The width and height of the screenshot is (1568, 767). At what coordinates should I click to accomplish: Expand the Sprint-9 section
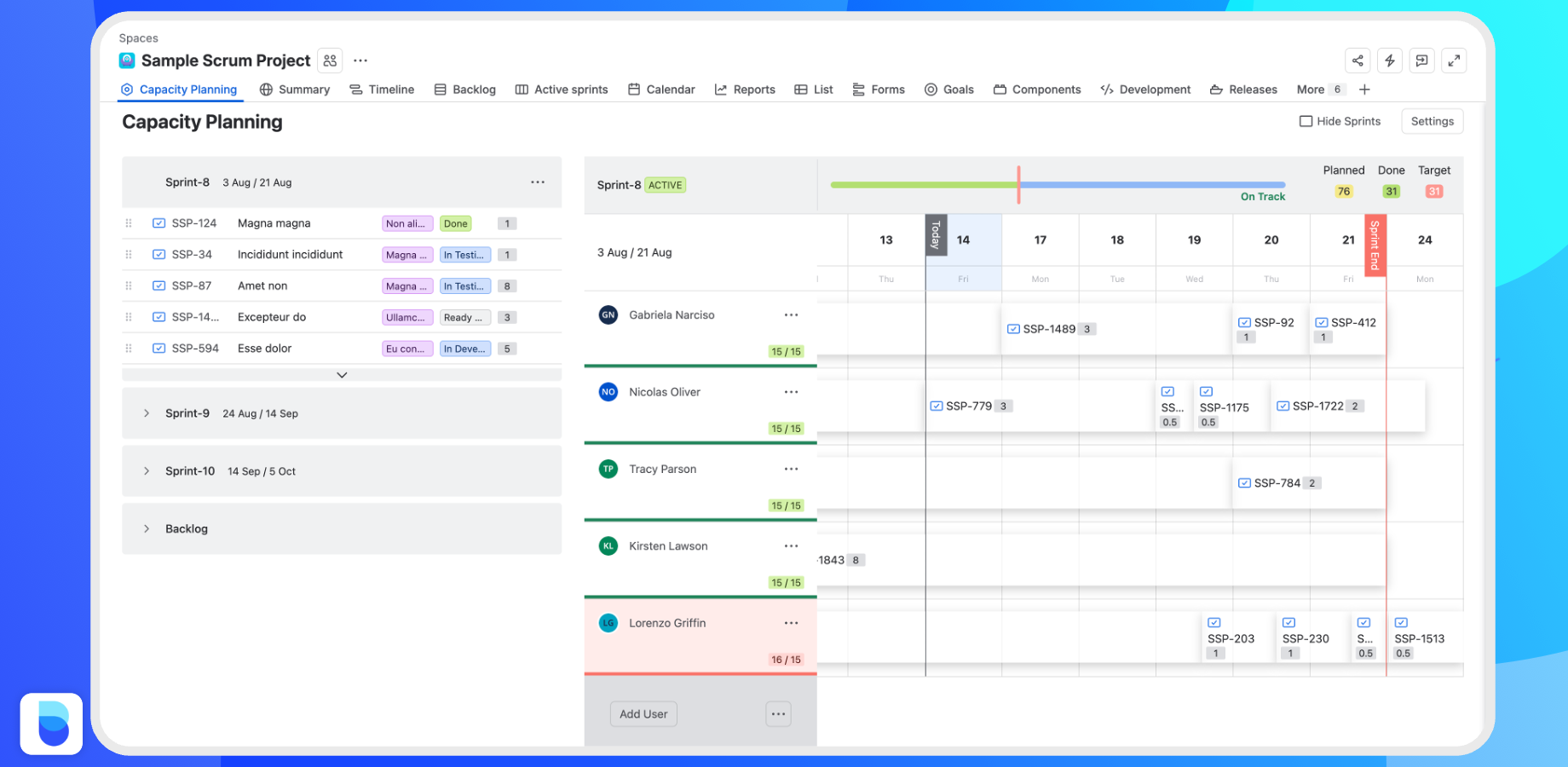(147, 413)
